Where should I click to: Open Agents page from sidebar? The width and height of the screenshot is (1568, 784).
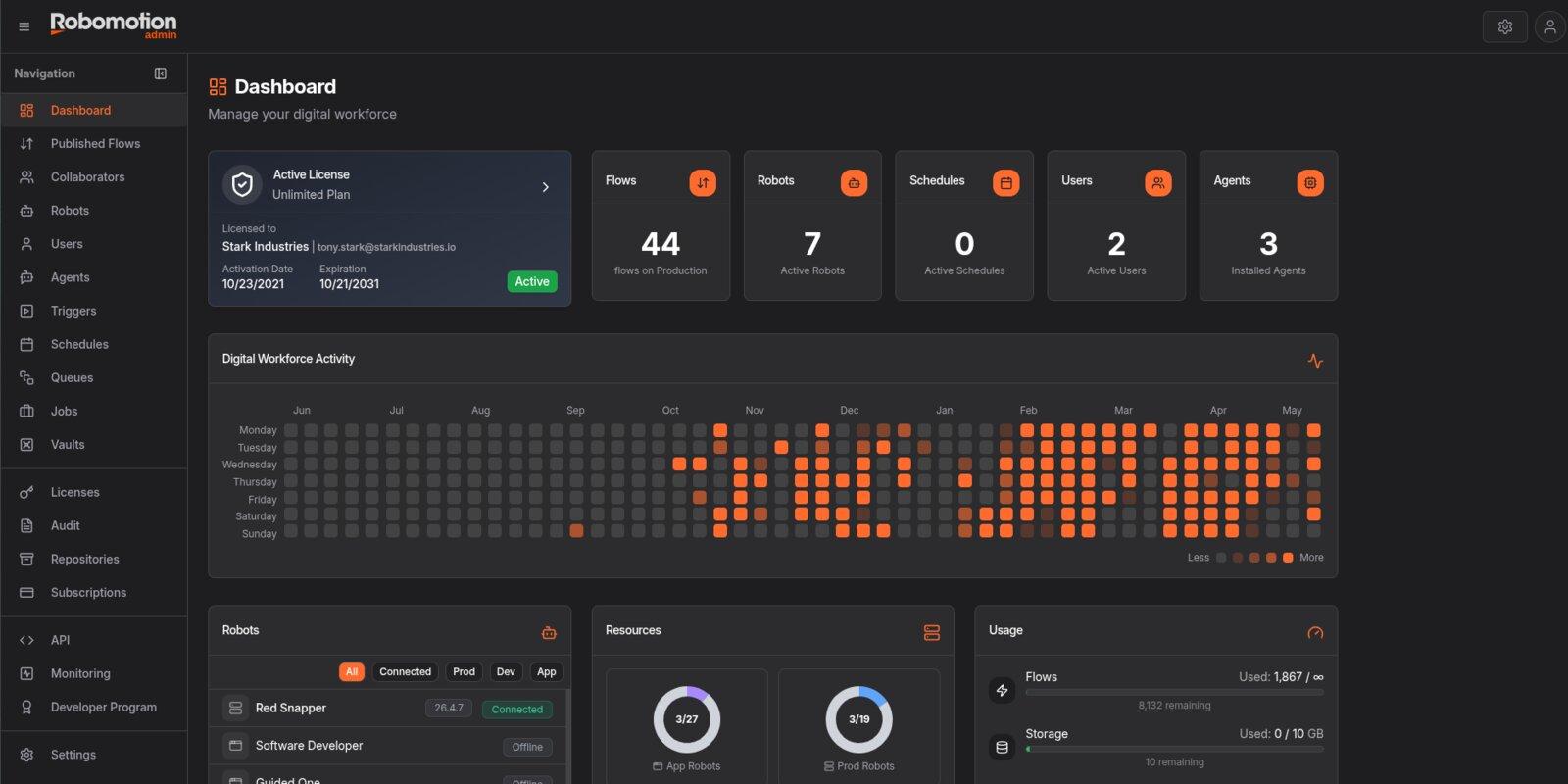(94, 277)
